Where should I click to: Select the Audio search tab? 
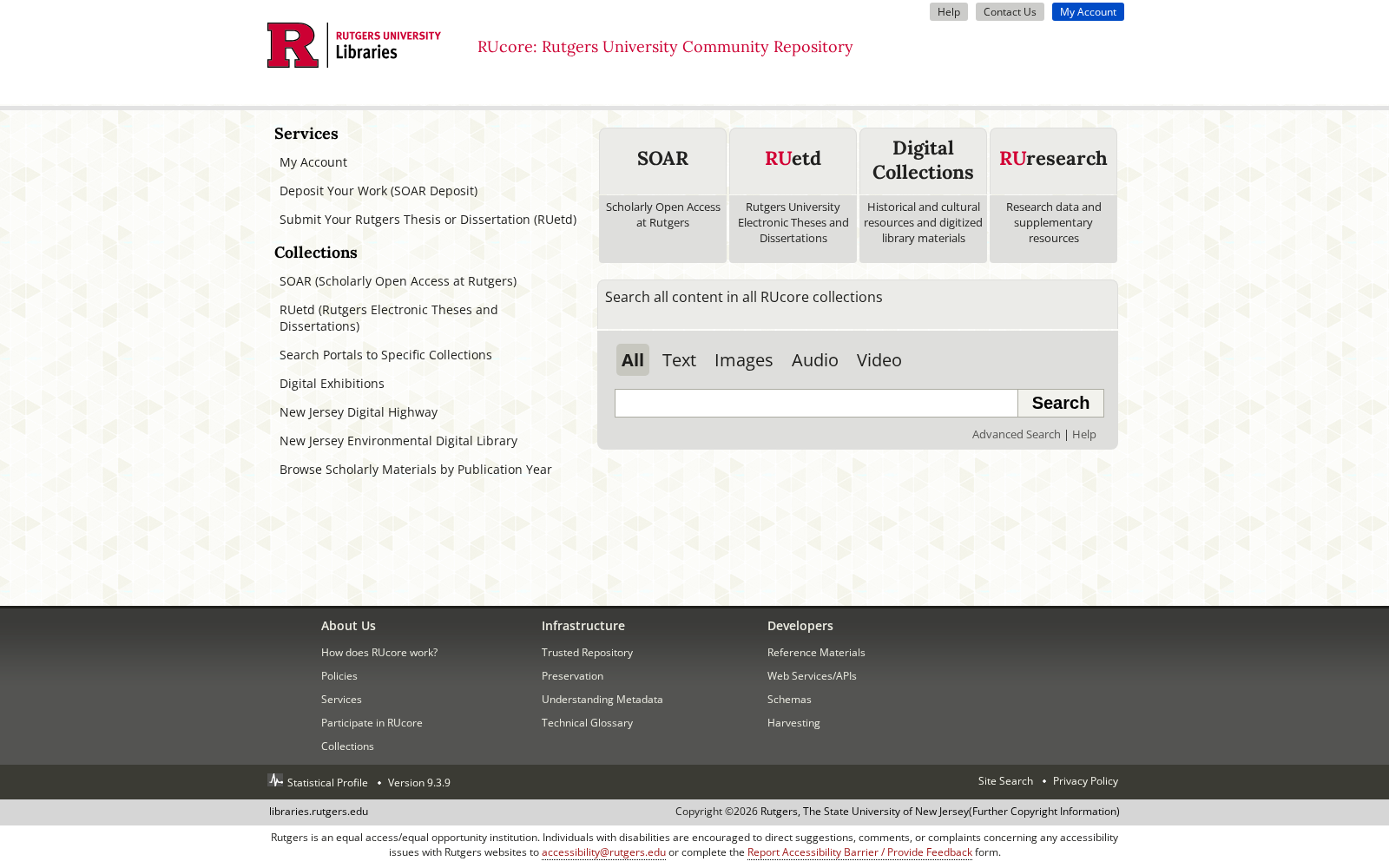tap(814, 360)
